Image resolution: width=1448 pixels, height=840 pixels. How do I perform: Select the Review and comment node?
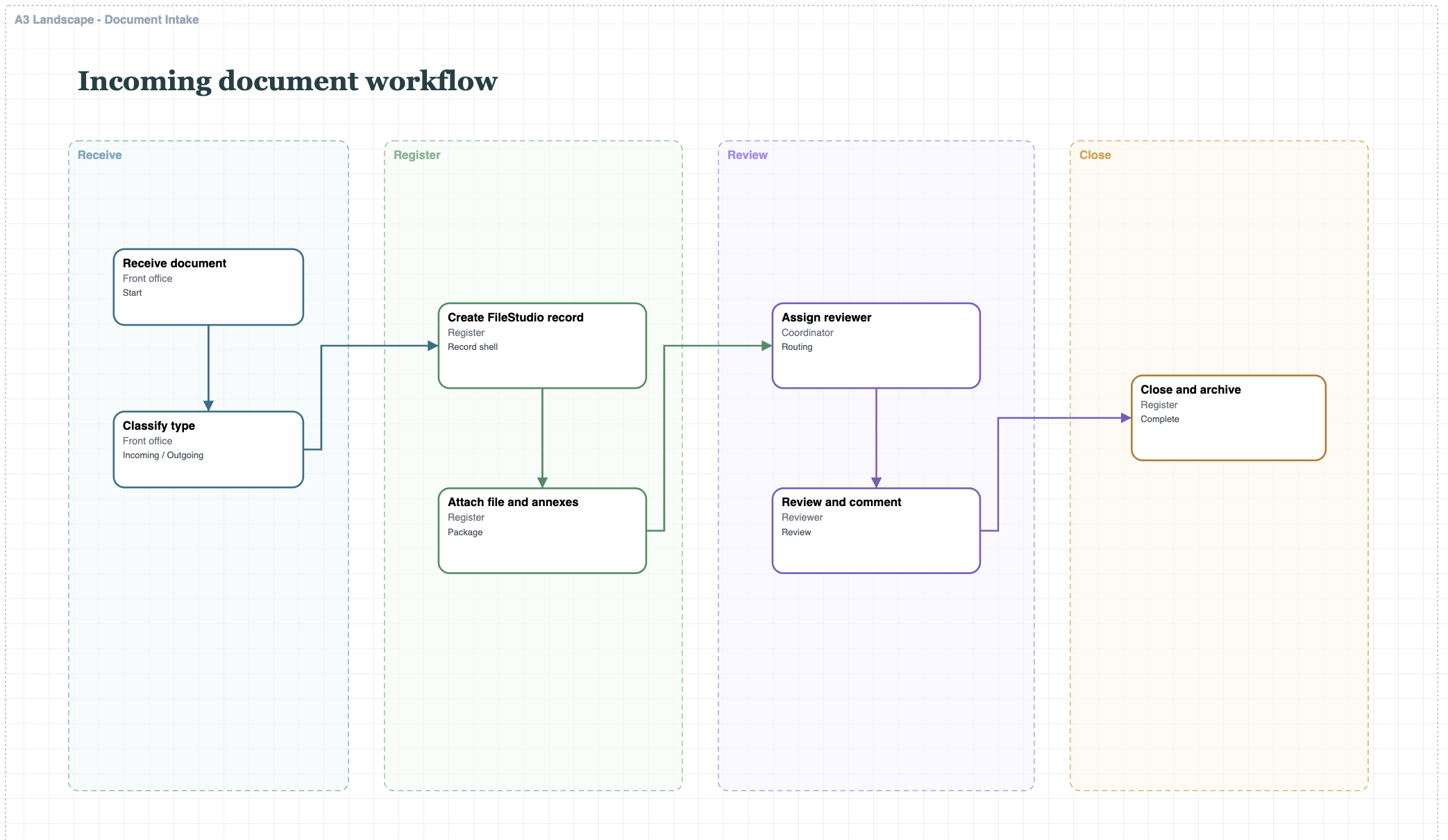876,530
